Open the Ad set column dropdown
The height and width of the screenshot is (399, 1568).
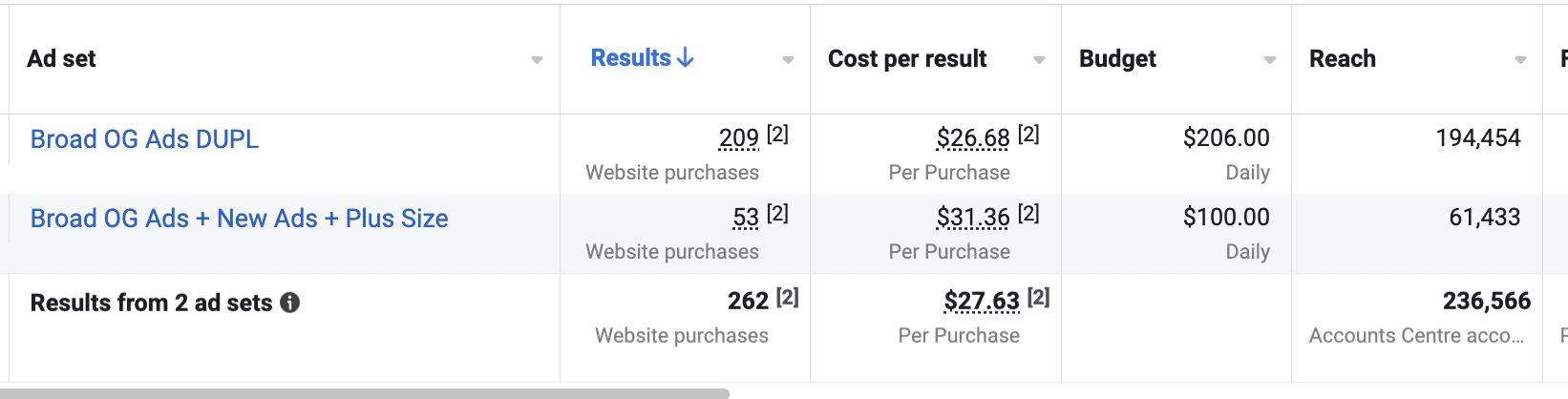tap(537, 60)
